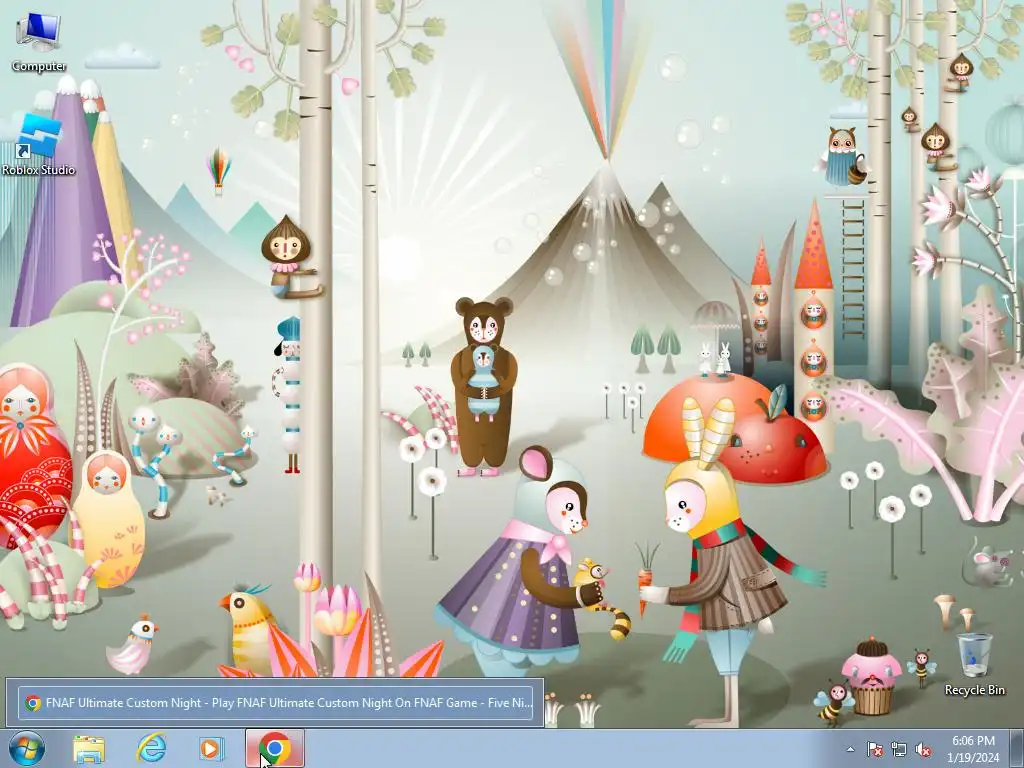The height and width of the screenshot is (768, 1024).
Task: Click the Google Chrome taskbar button
Action: (x=275, y=748)
